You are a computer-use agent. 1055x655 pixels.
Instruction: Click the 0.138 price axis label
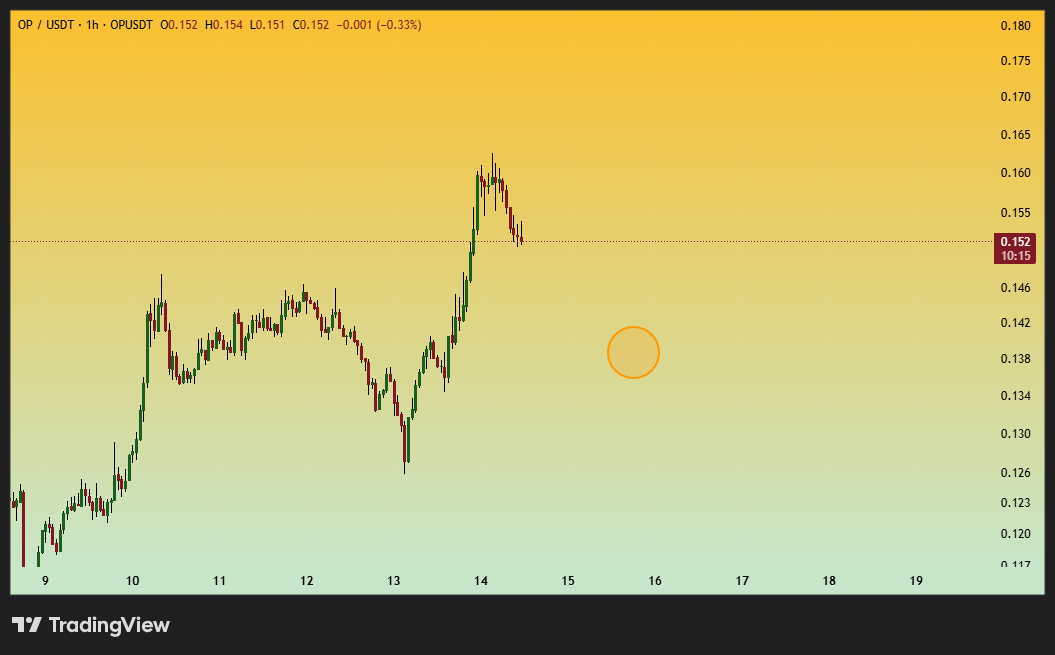click(x=1015, y=359)
